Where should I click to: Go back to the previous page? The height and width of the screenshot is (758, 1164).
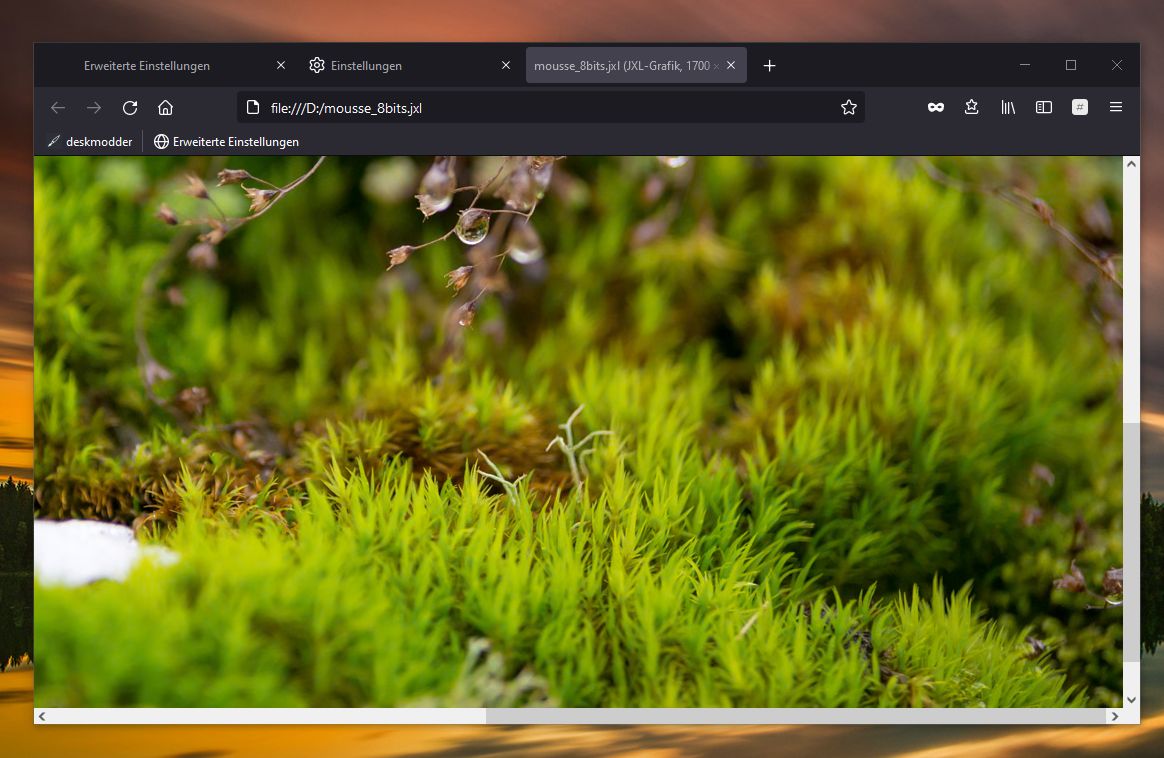point(58,108)
